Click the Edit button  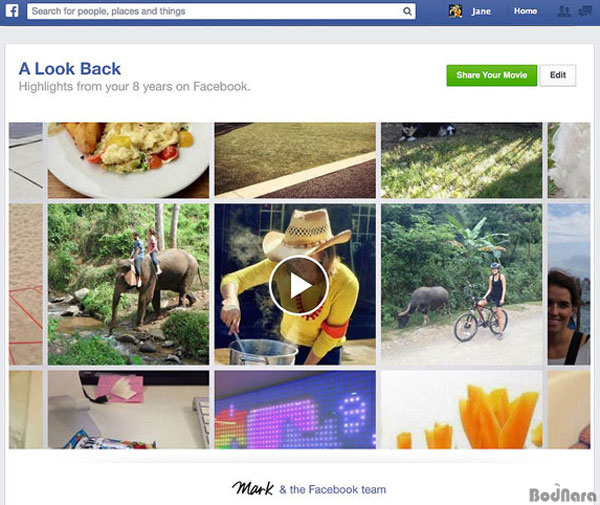coord(558,75)
